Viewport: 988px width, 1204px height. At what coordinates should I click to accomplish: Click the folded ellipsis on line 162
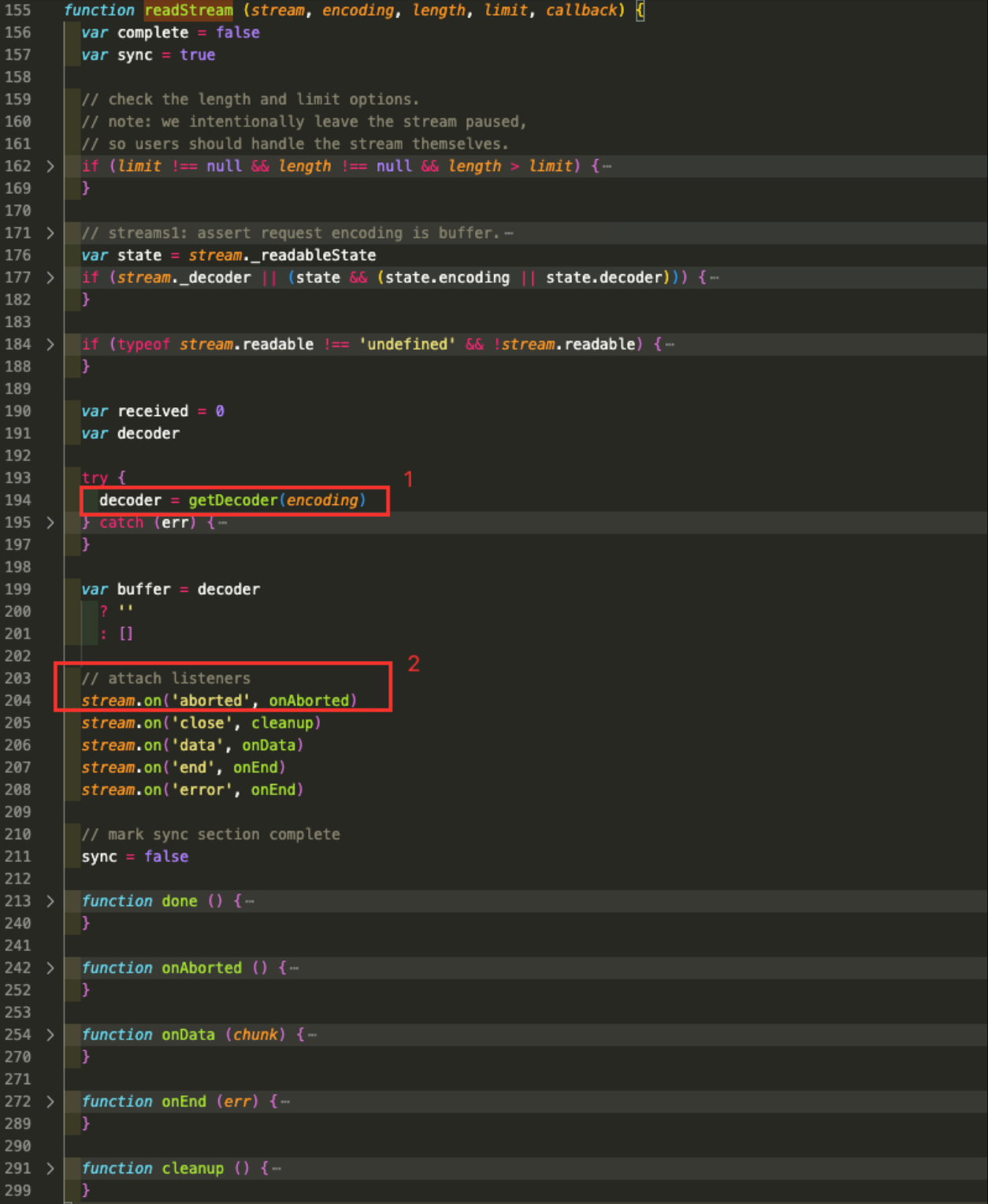[x=607, y=166]
